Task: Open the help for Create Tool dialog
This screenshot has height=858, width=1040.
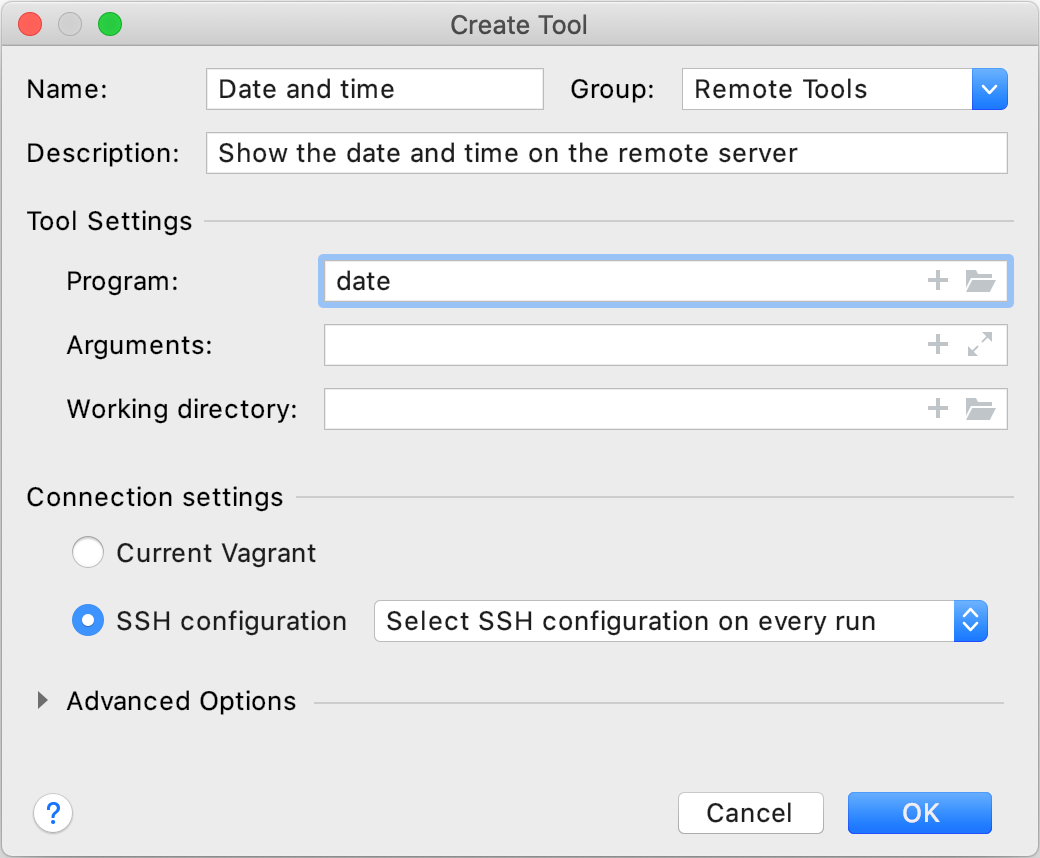Action: (53, 813)
